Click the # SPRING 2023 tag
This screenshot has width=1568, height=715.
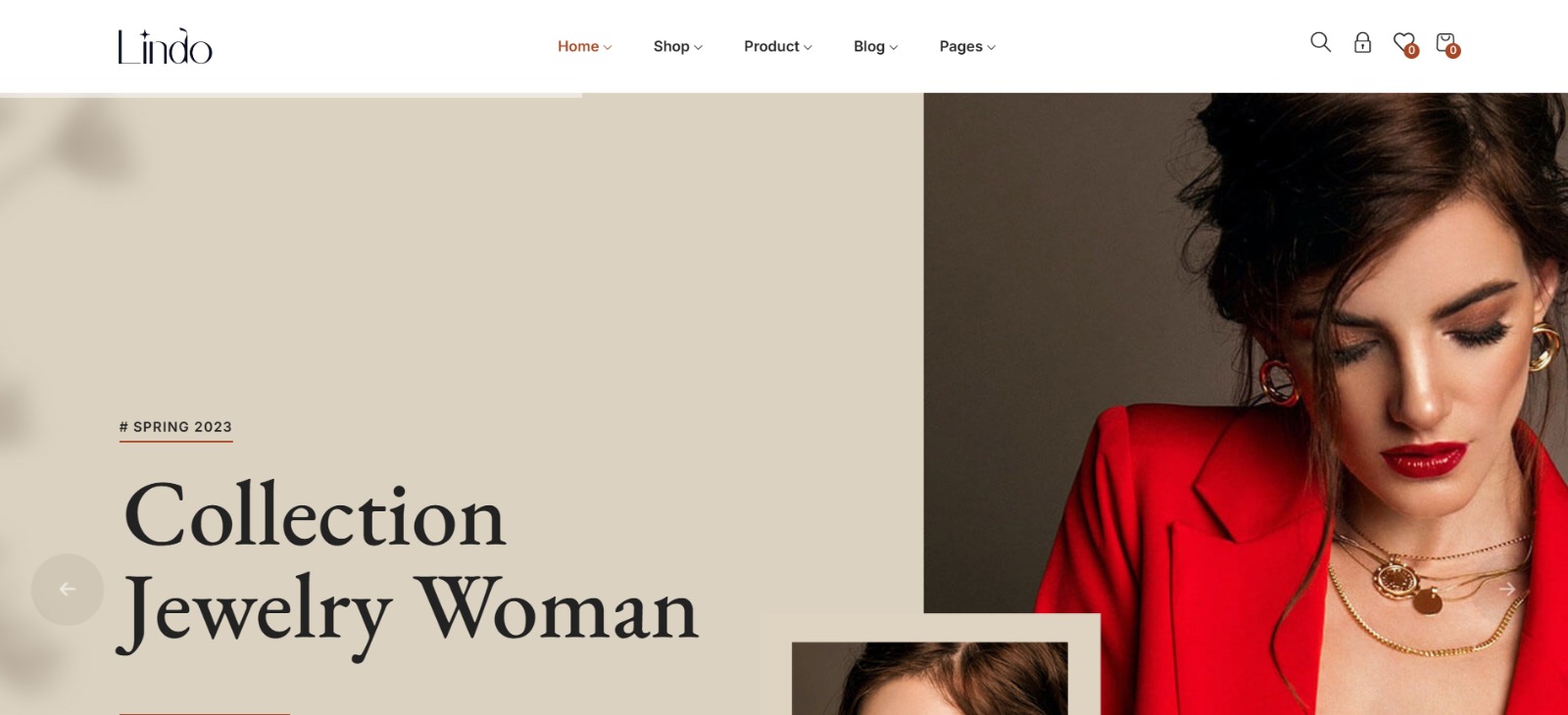tap(175, 427)
